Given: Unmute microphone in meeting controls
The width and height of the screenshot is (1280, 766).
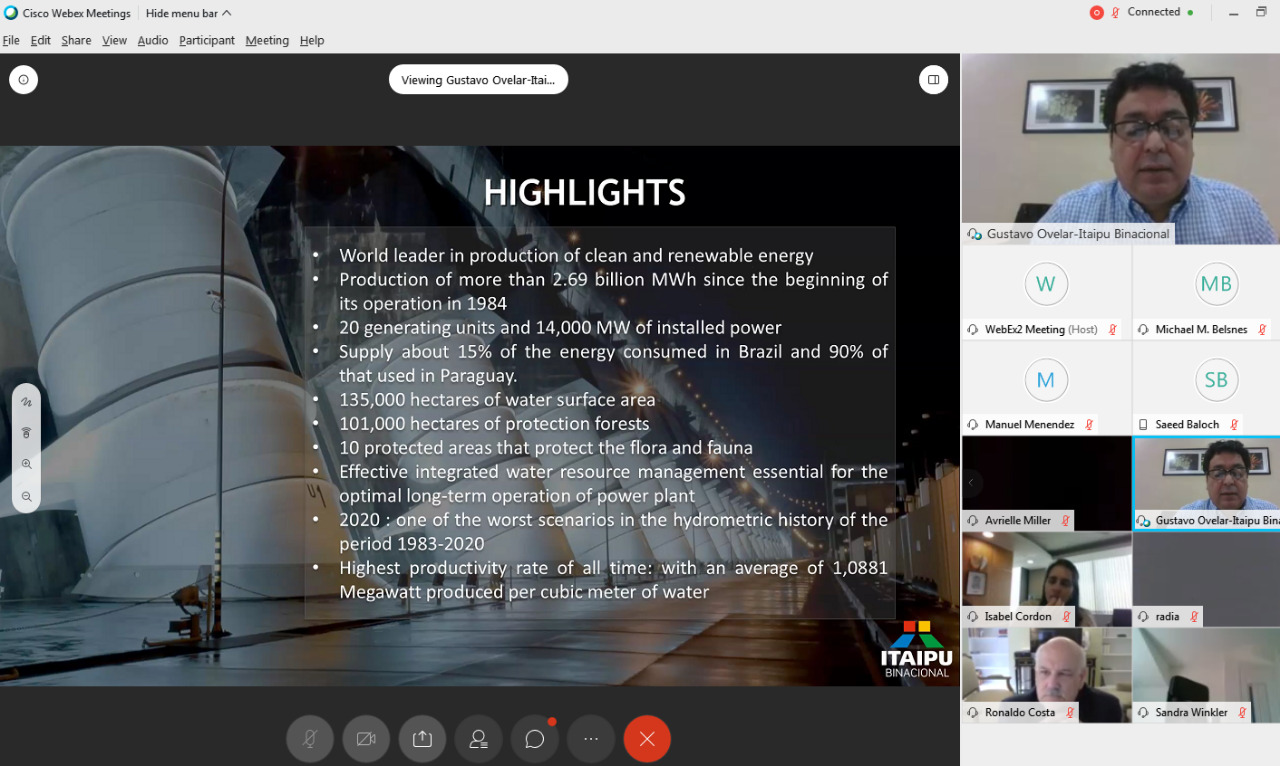Looking at the screenshot, I should (x=310, y=739).
